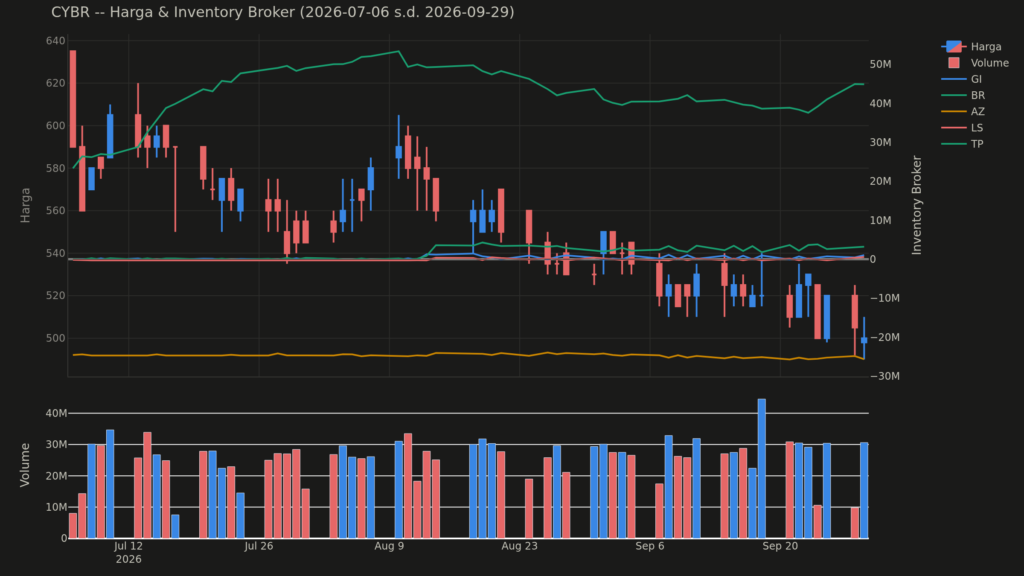Click the first tall red candlestick near 640

pos(72,99)
